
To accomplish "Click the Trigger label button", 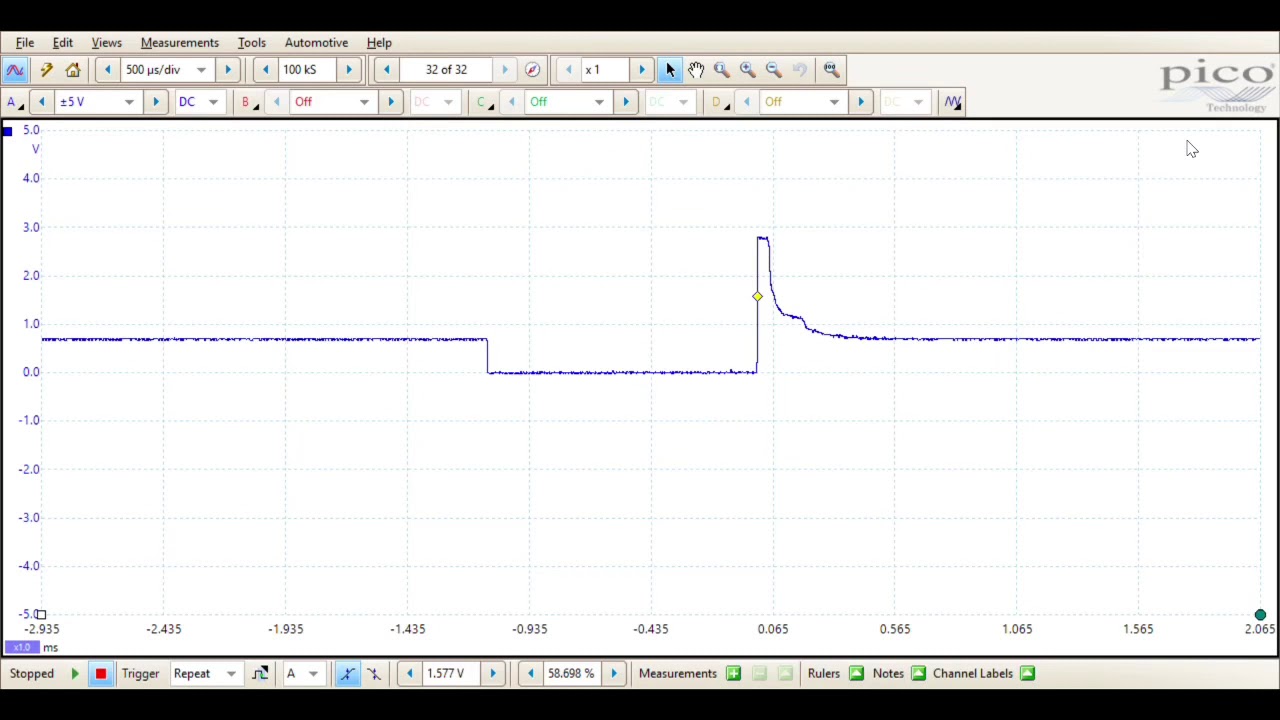I will (x=141, y=674).
